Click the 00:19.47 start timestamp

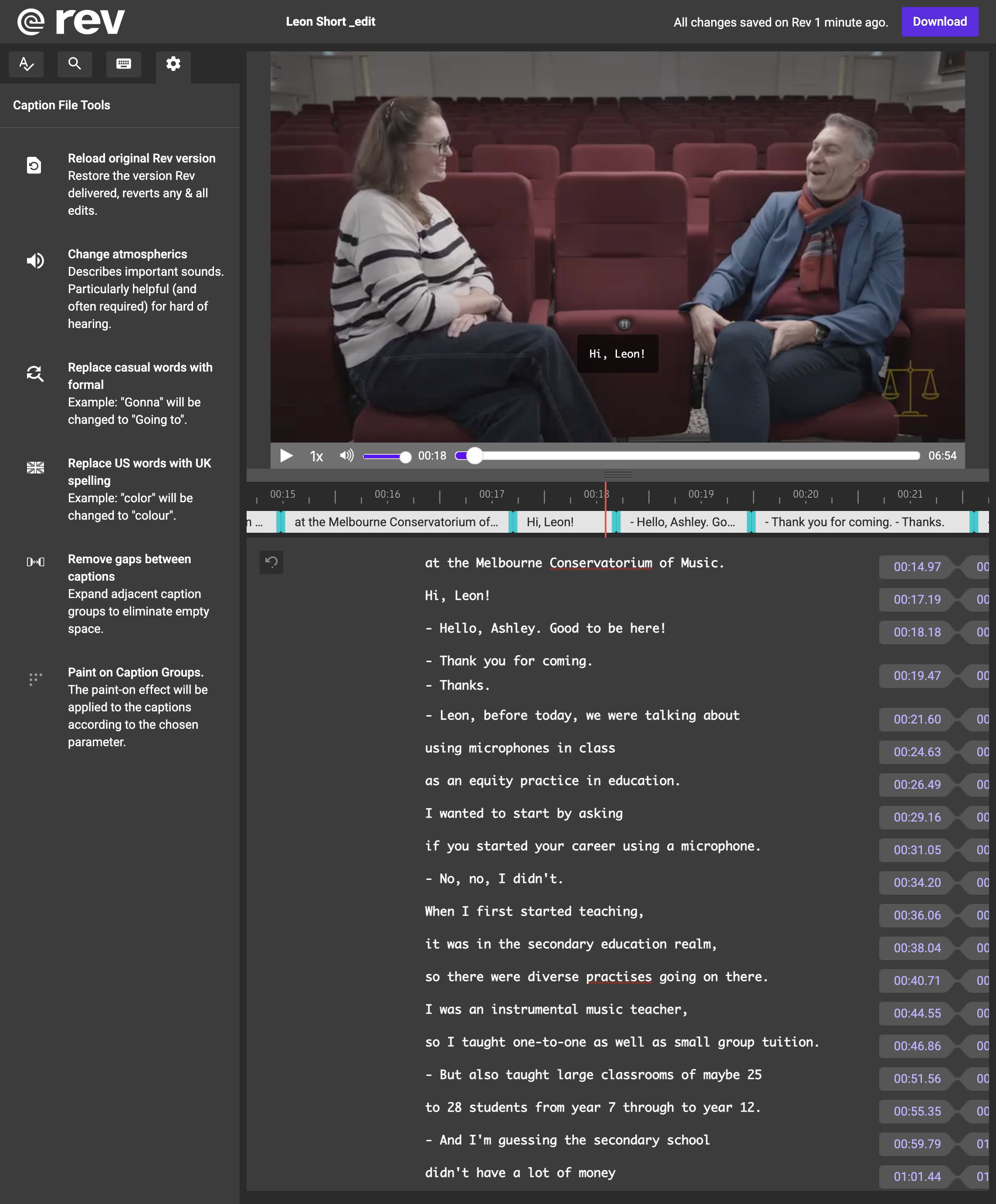917,676
